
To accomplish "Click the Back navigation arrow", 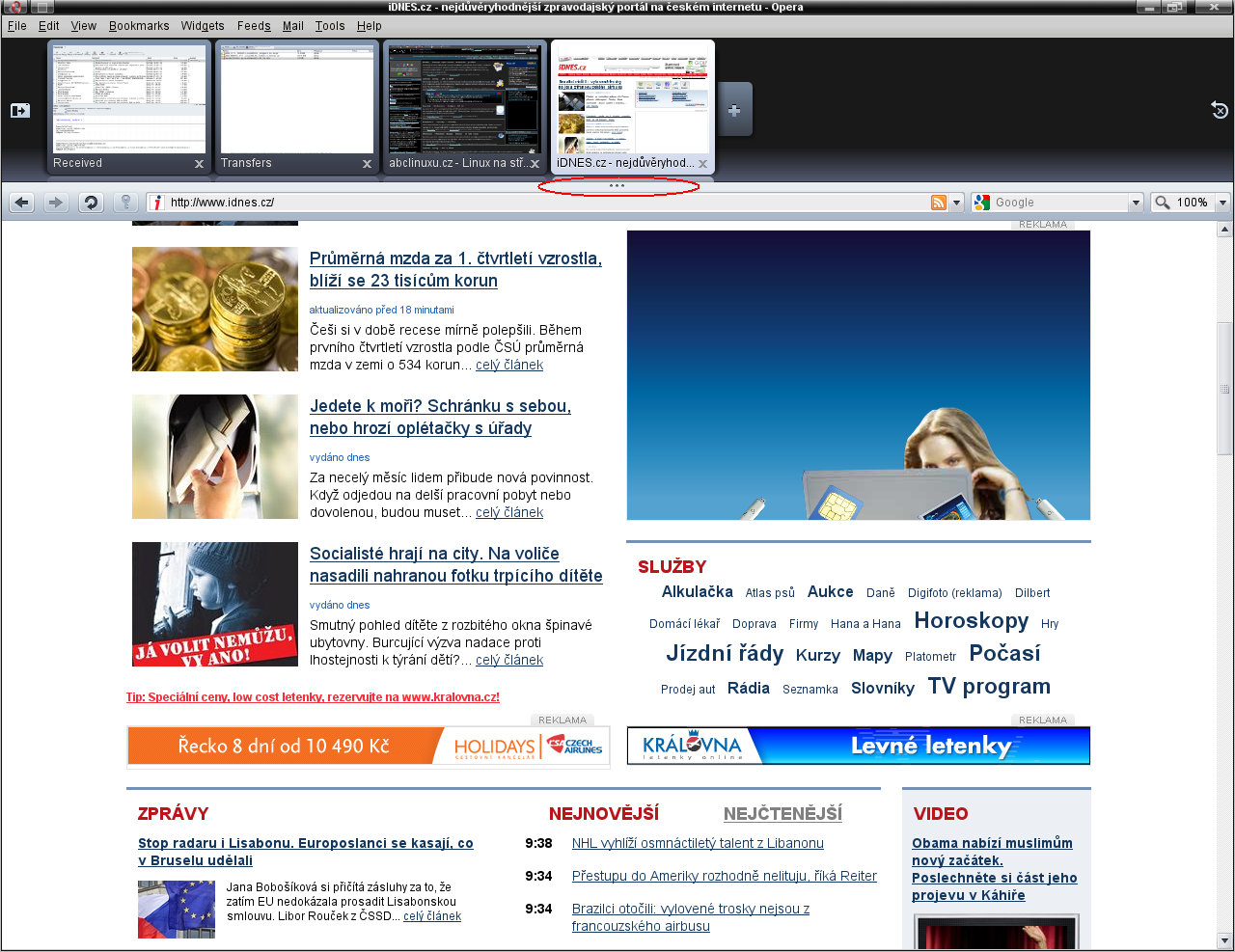I will click(22, 203).
